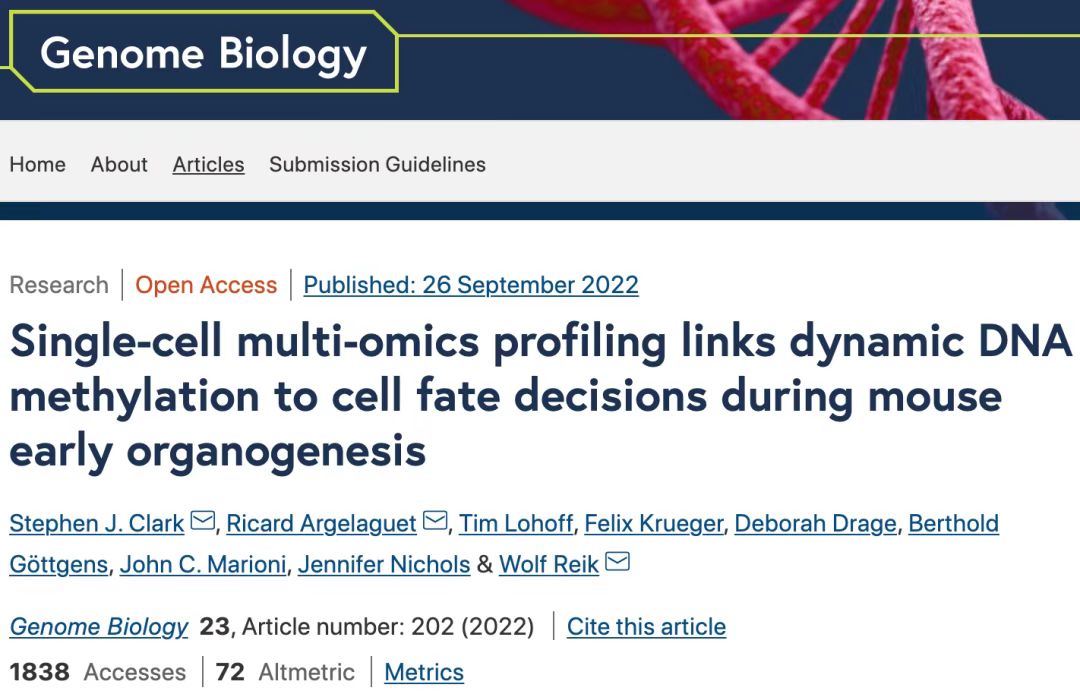
Task: Open the Metrics link
Action: (424, 672)
